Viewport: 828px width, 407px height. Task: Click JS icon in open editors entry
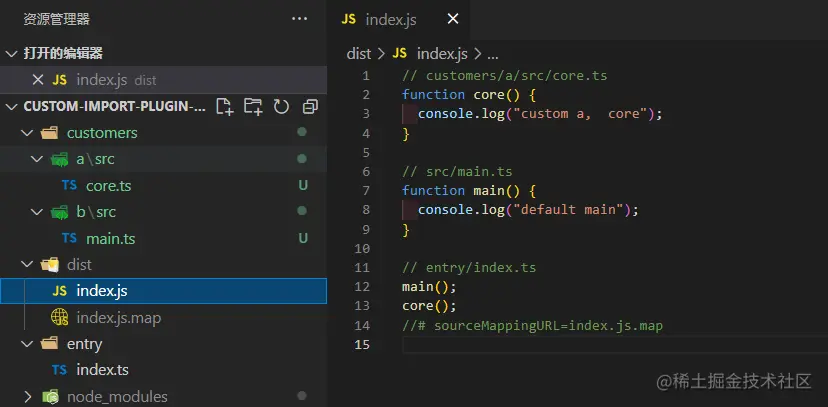coord(59,80)
